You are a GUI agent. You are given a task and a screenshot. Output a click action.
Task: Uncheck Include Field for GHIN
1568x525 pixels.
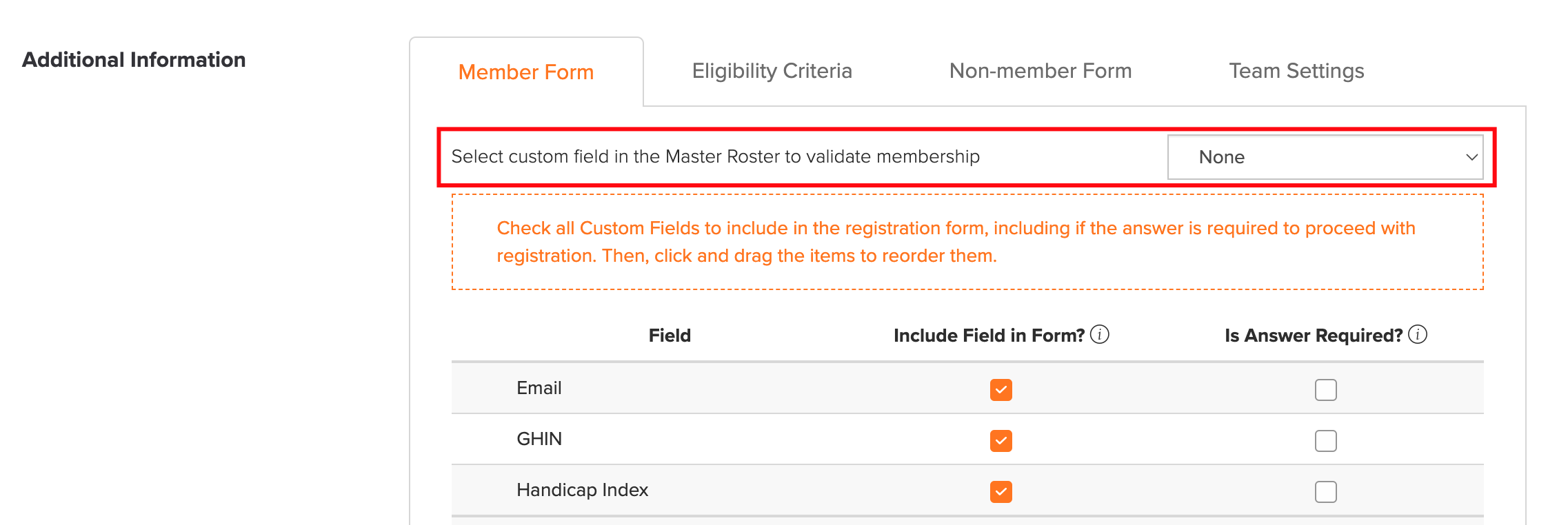[x=1001, y=441]
